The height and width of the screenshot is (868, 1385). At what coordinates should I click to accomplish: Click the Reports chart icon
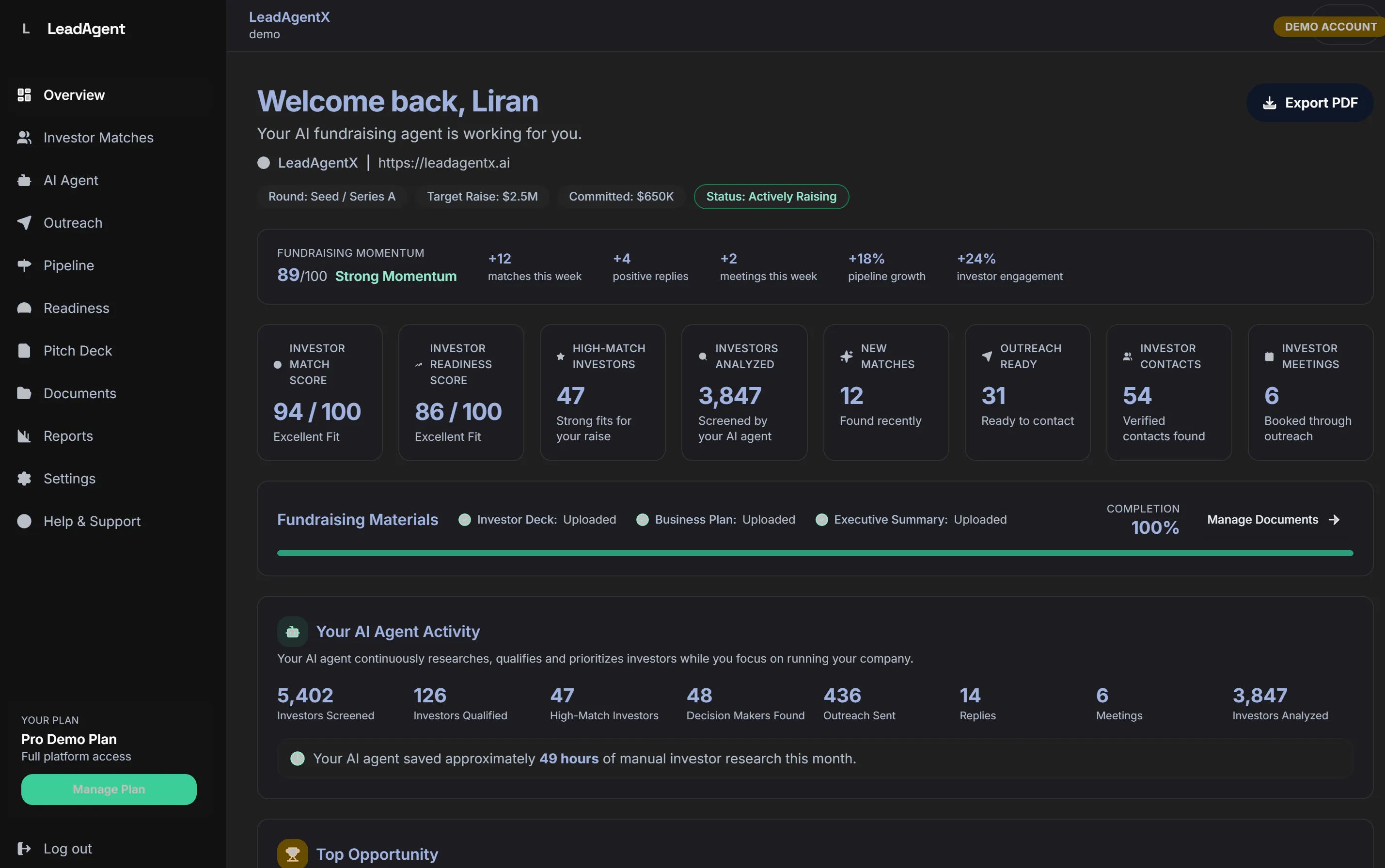[24, 436]
